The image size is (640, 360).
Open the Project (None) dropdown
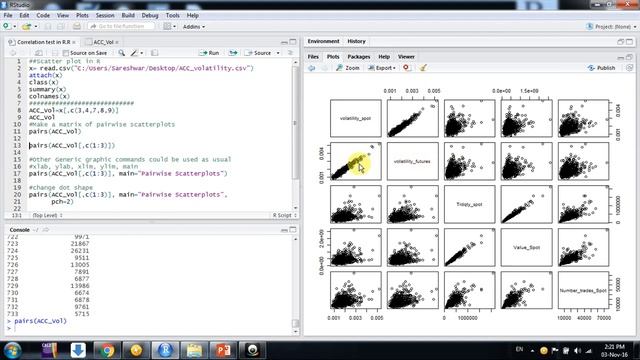coord(611,27)
